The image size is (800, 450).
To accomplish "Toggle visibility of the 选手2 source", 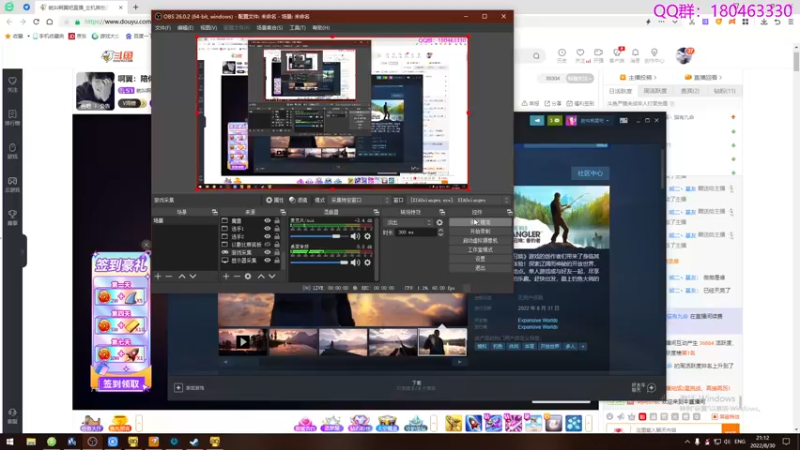I will pos(267,237).
